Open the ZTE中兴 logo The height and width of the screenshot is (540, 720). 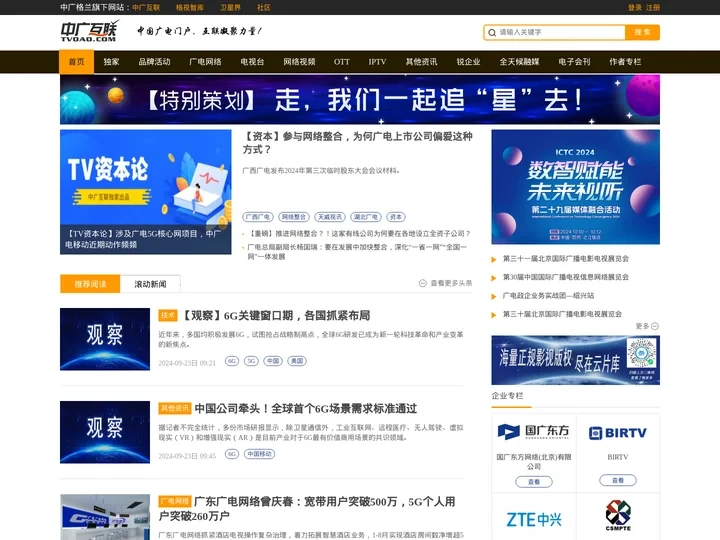tap(534, 520)
